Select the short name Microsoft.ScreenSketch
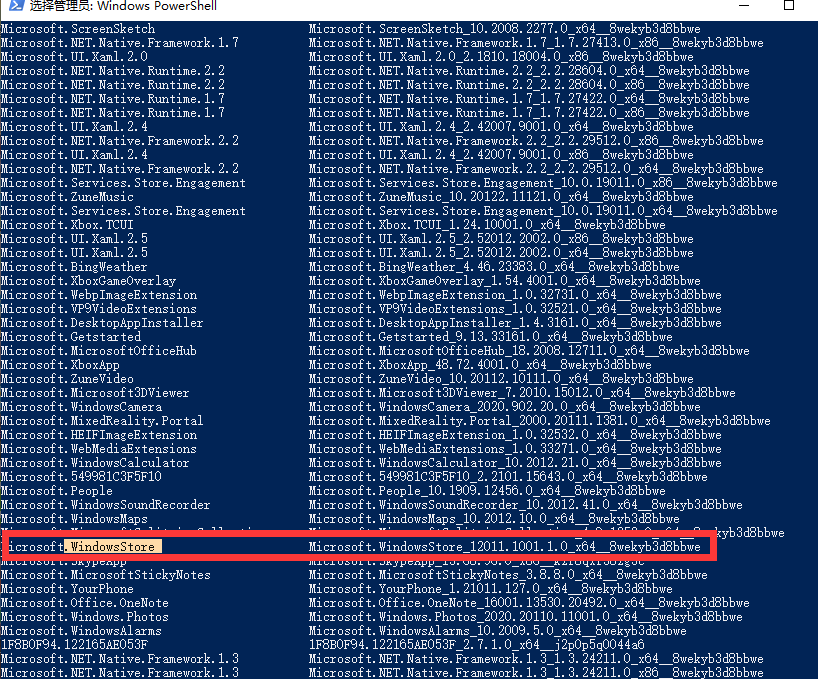The image size is (818, 679). [78, 29]
